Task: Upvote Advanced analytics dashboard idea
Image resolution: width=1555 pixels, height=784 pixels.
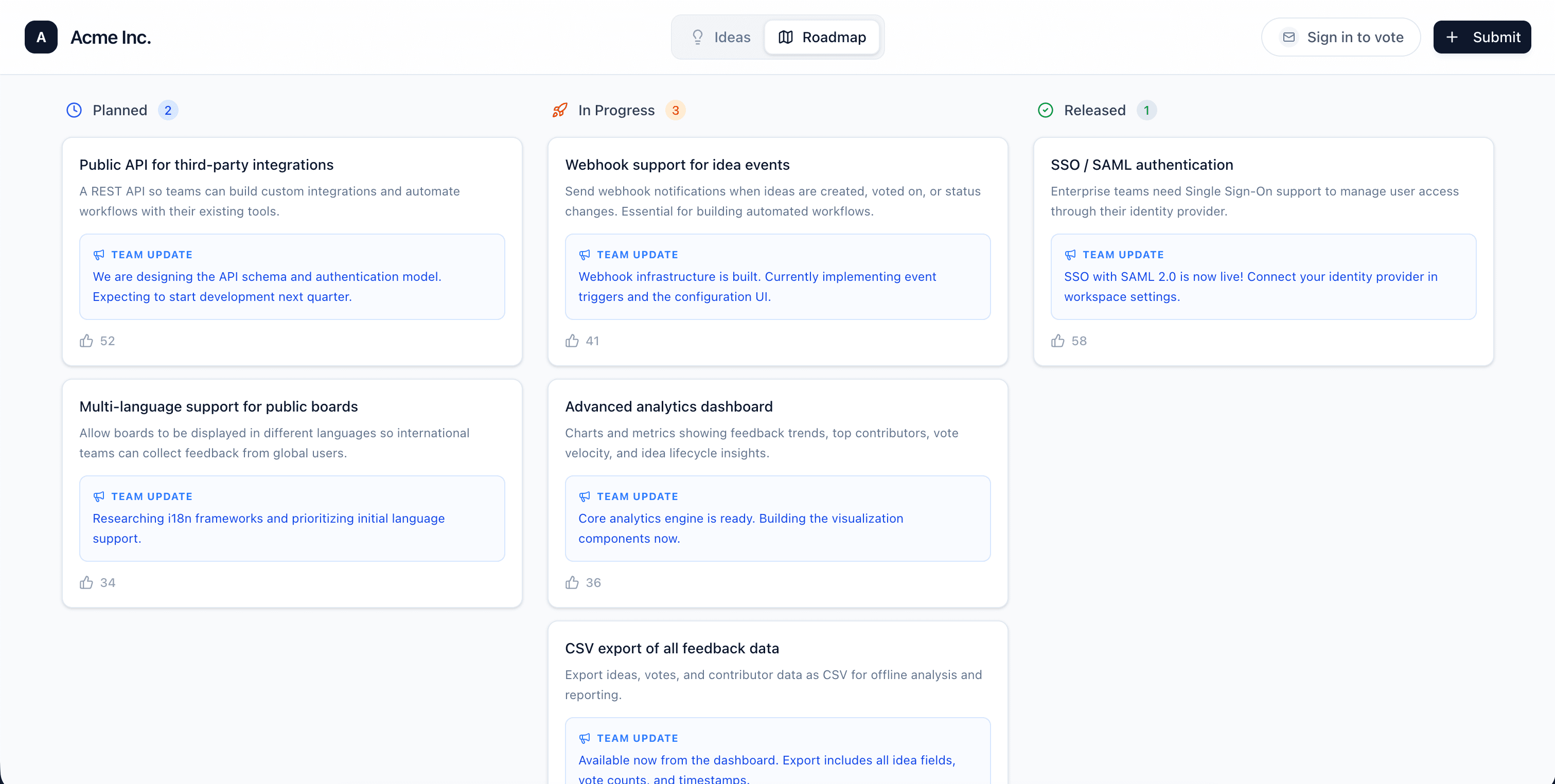Action: click(572, 582)
